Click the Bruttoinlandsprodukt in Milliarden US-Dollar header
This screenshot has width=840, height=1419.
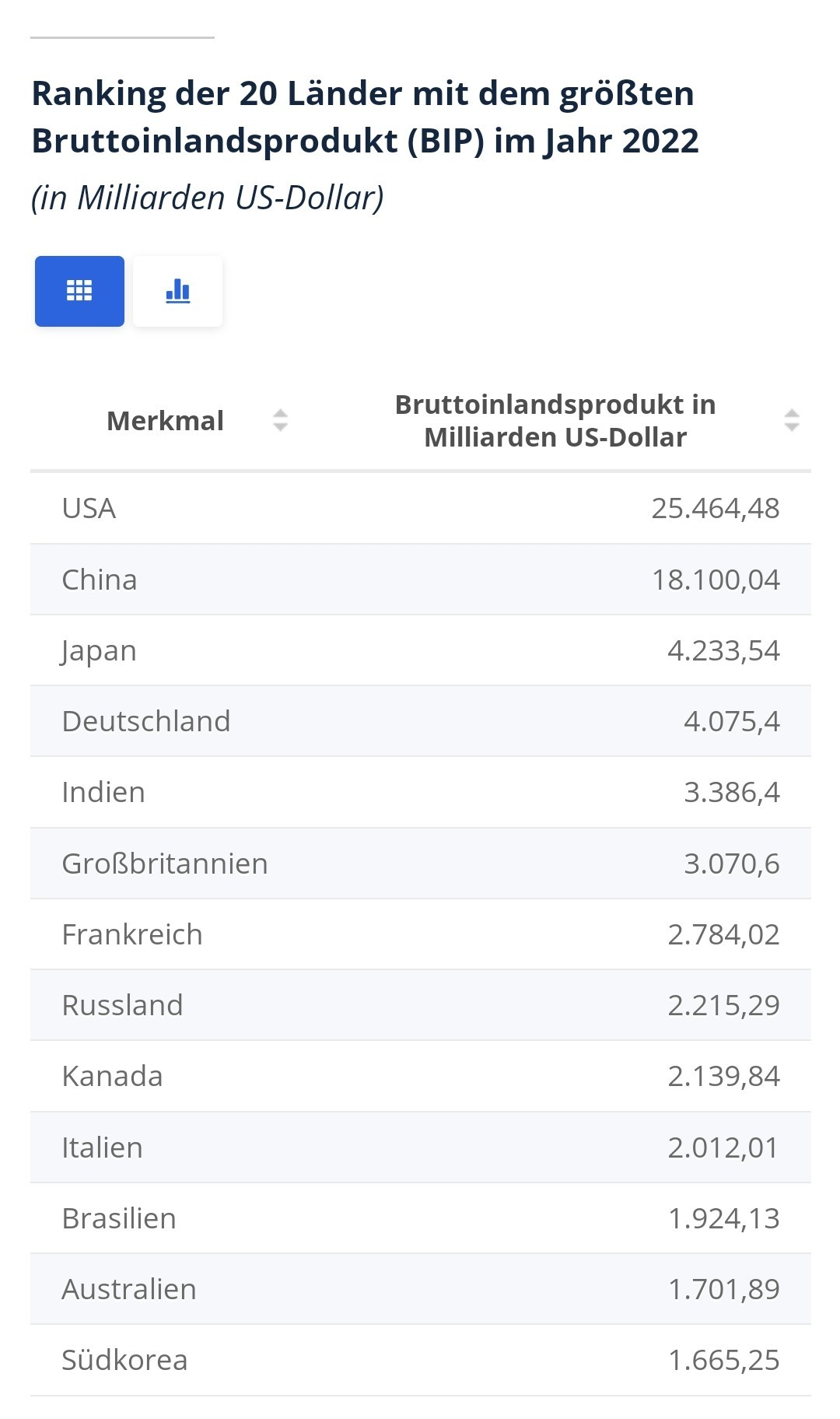click(555, 421)
